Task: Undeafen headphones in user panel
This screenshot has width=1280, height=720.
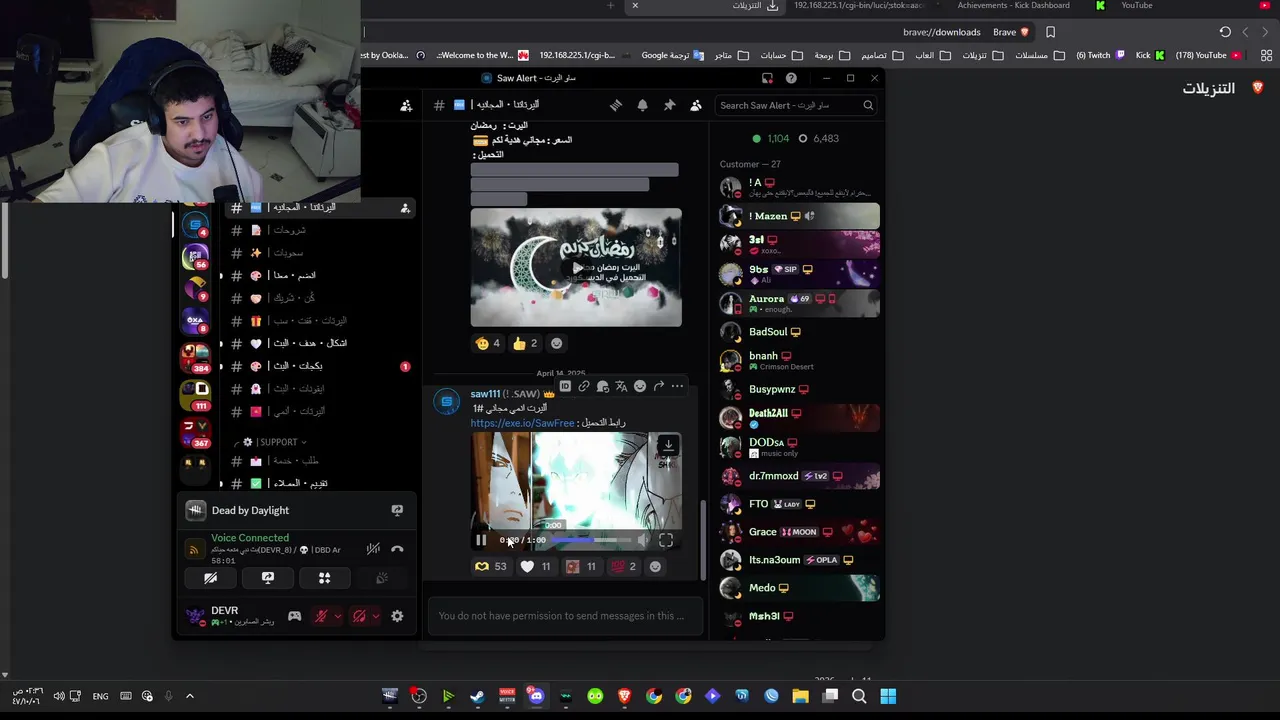Action: point(359,616)
